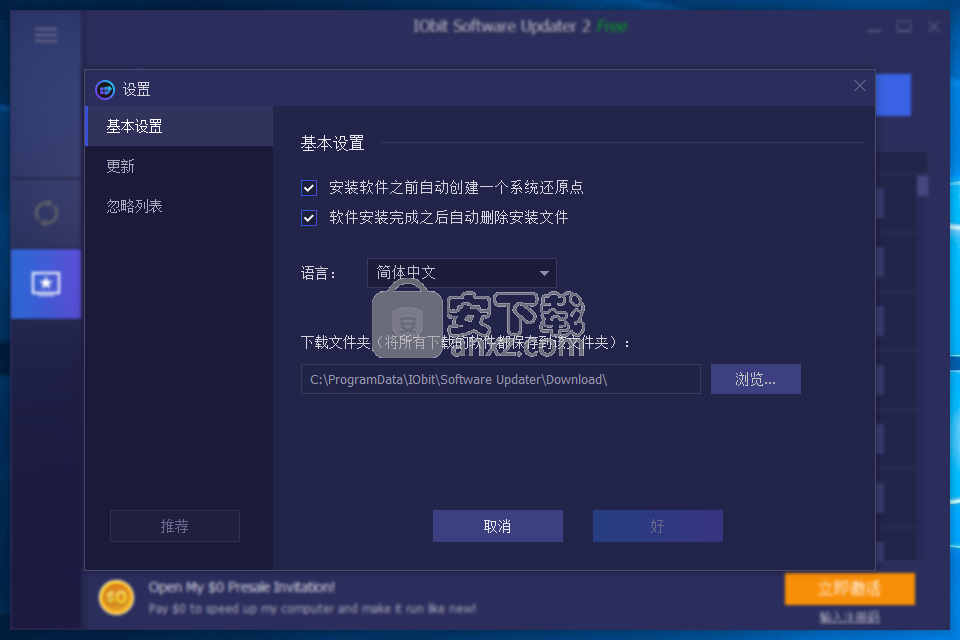Confirm settings with the 好 button

(x=658, y=526)
